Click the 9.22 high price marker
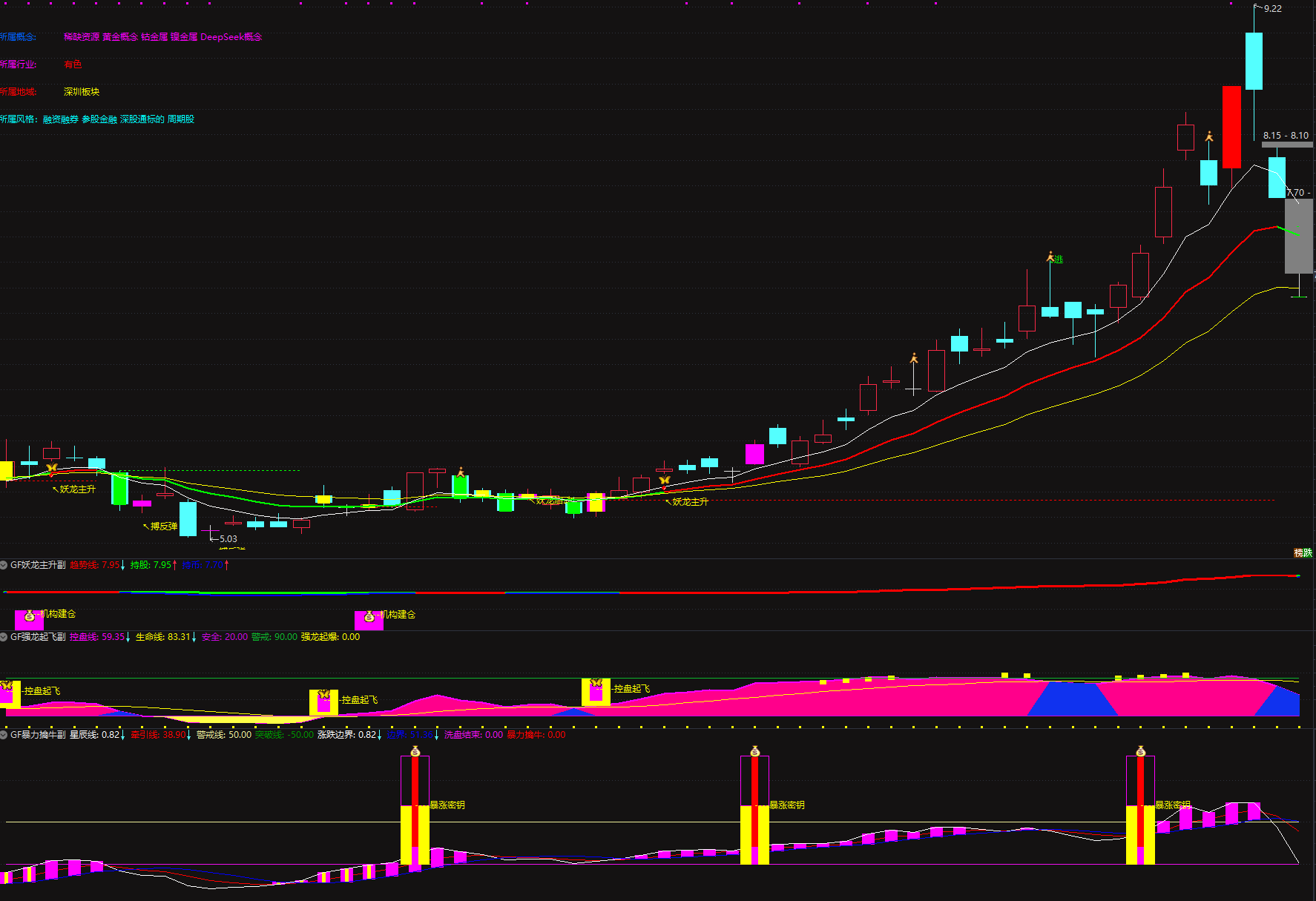Image resolution: width=1316 pixels, height=901 pixels. coord(1272,9)
